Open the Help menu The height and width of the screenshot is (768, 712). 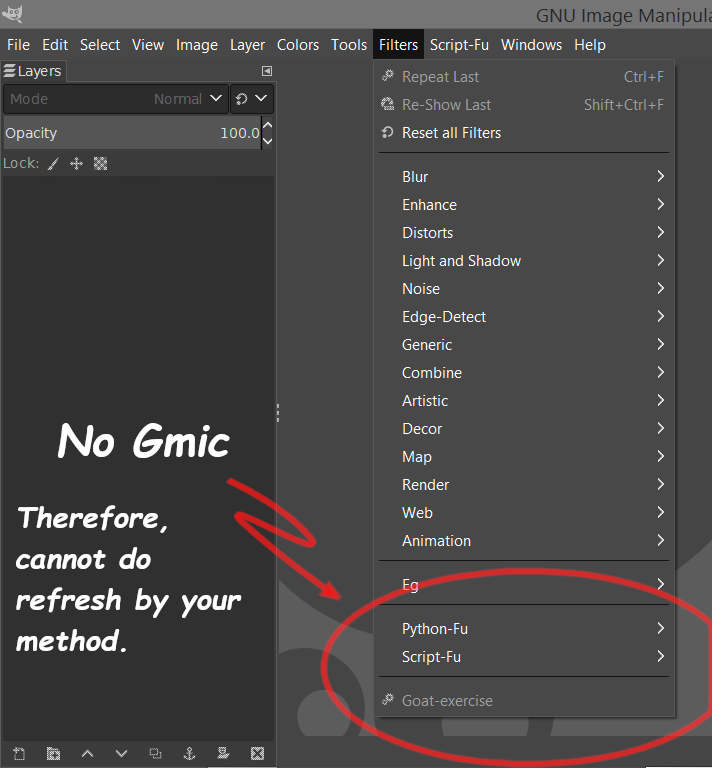point(590,45)
